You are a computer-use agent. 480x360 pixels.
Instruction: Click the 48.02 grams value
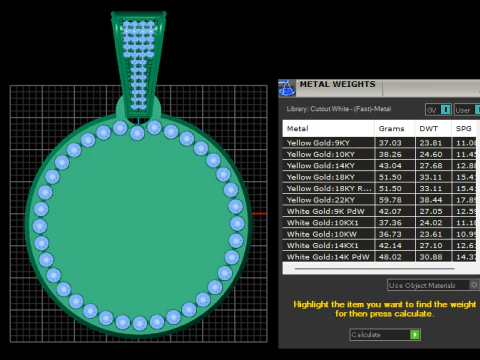[x=390, y=257]
